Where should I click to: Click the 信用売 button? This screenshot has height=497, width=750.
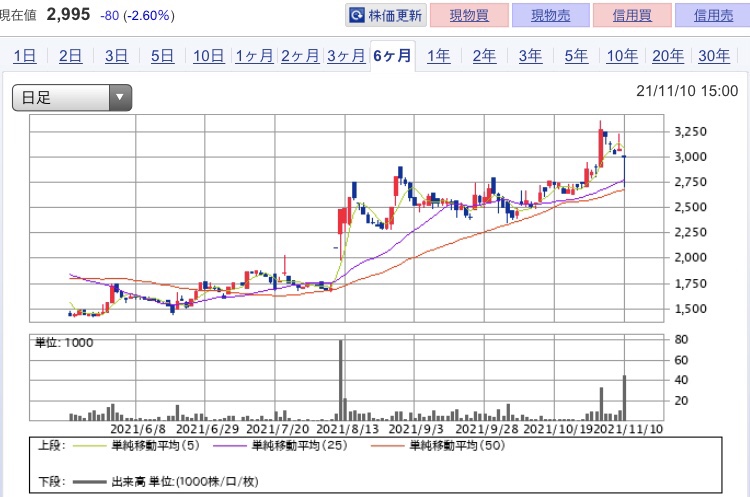[x=713, y=15]
